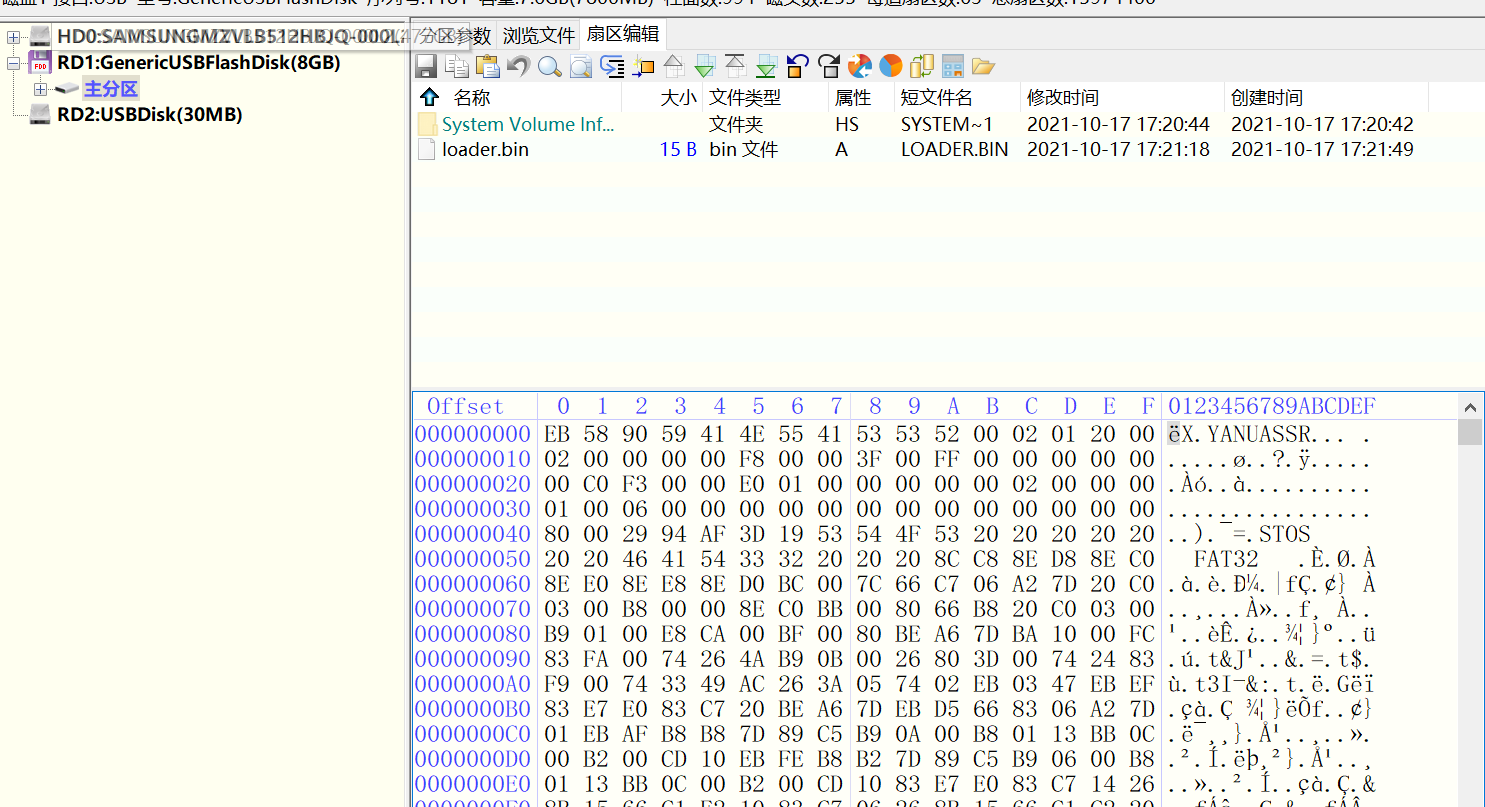Sort by the 大小 column header
Image resolution: width=1485 pixels, height=807 pixels.
(x=678, y=97)
